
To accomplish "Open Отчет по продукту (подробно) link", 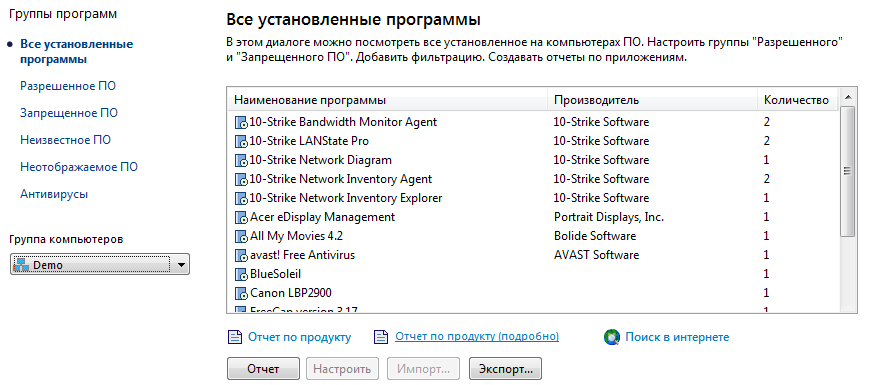I will pos(477,337).
